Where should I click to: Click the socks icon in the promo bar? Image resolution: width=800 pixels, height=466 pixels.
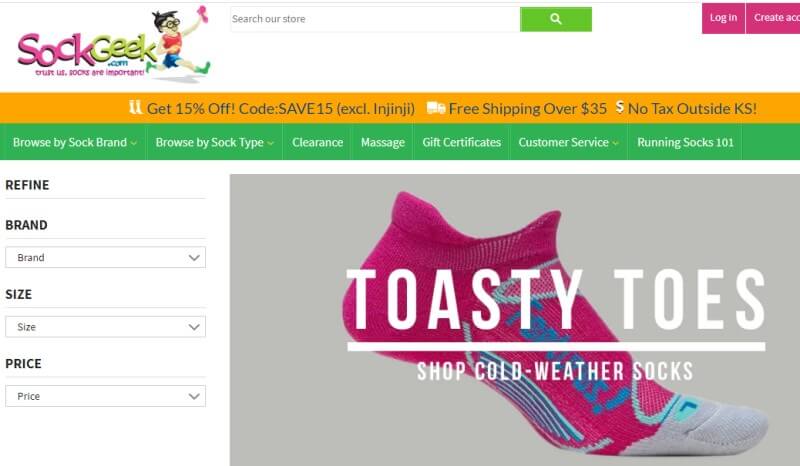click(x=135, y=107)
